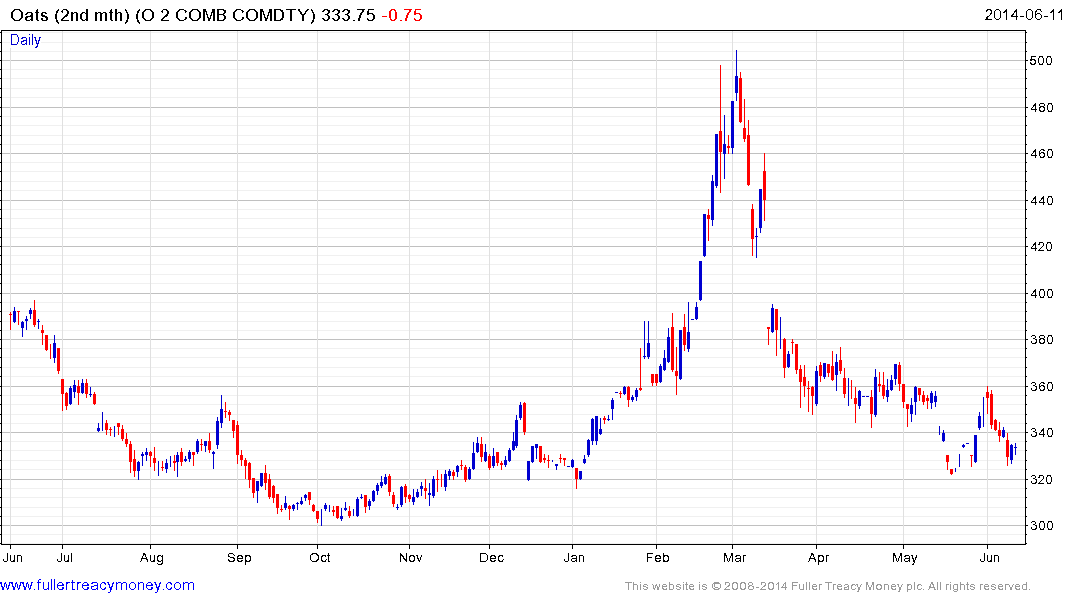The height and width of the screenshot is (600, 1075).
Task: Click the 'Jan' month label on time axis
Action: [x=574, y=557]
